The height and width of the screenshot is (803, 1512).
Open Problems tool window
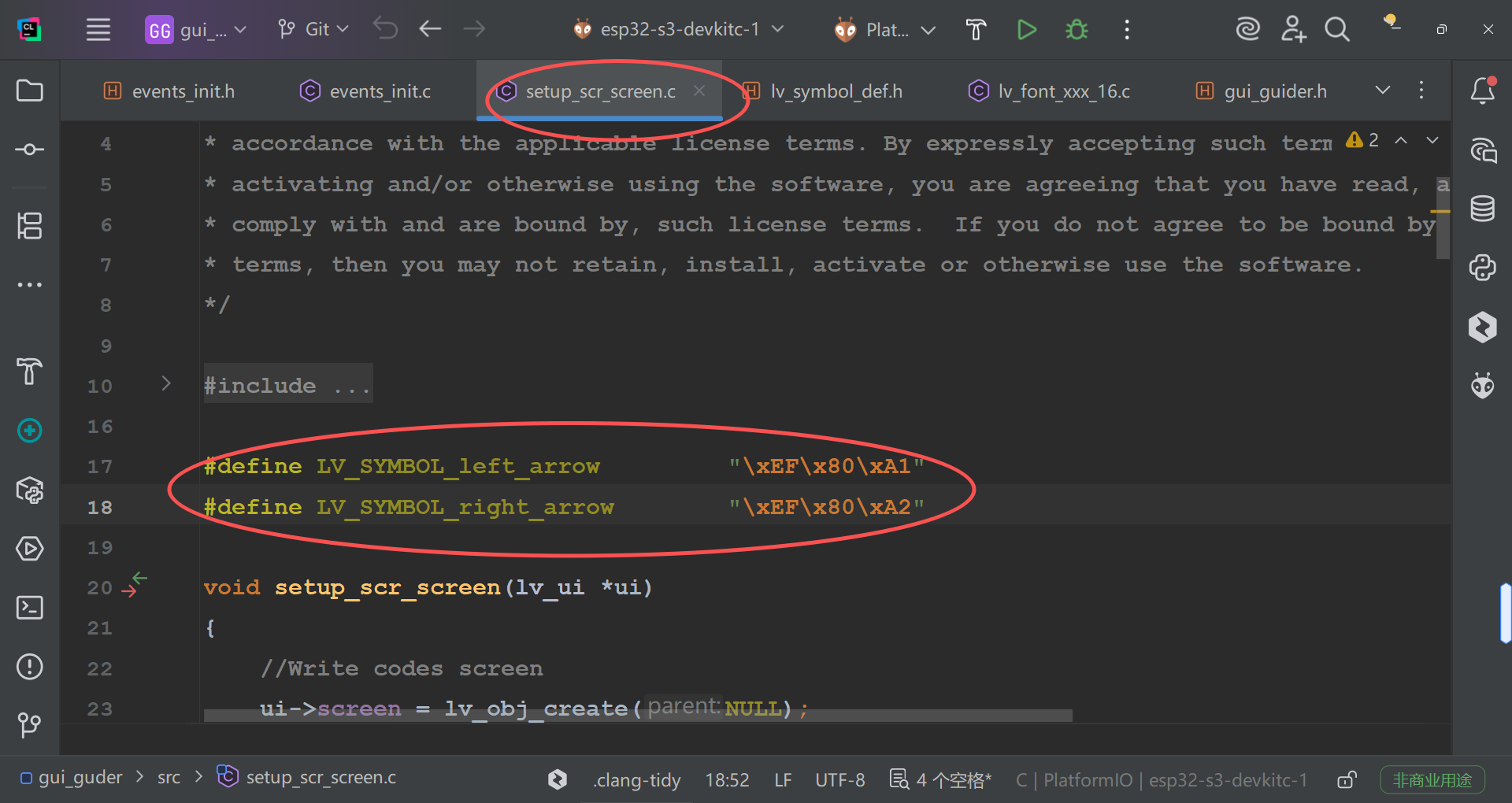tap(30, 667)
